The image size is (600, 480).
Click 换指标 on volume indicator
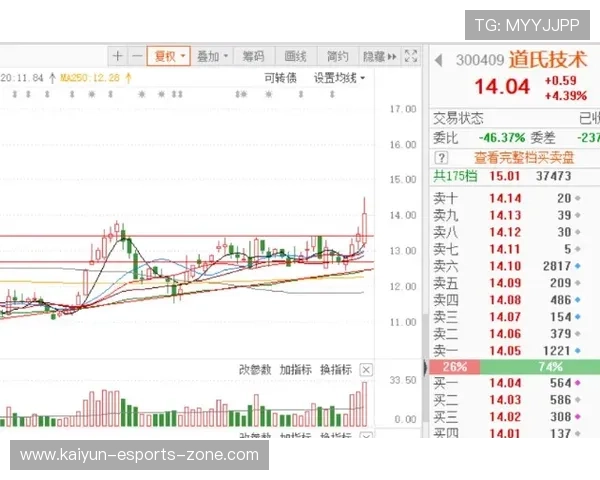[336, 370]
